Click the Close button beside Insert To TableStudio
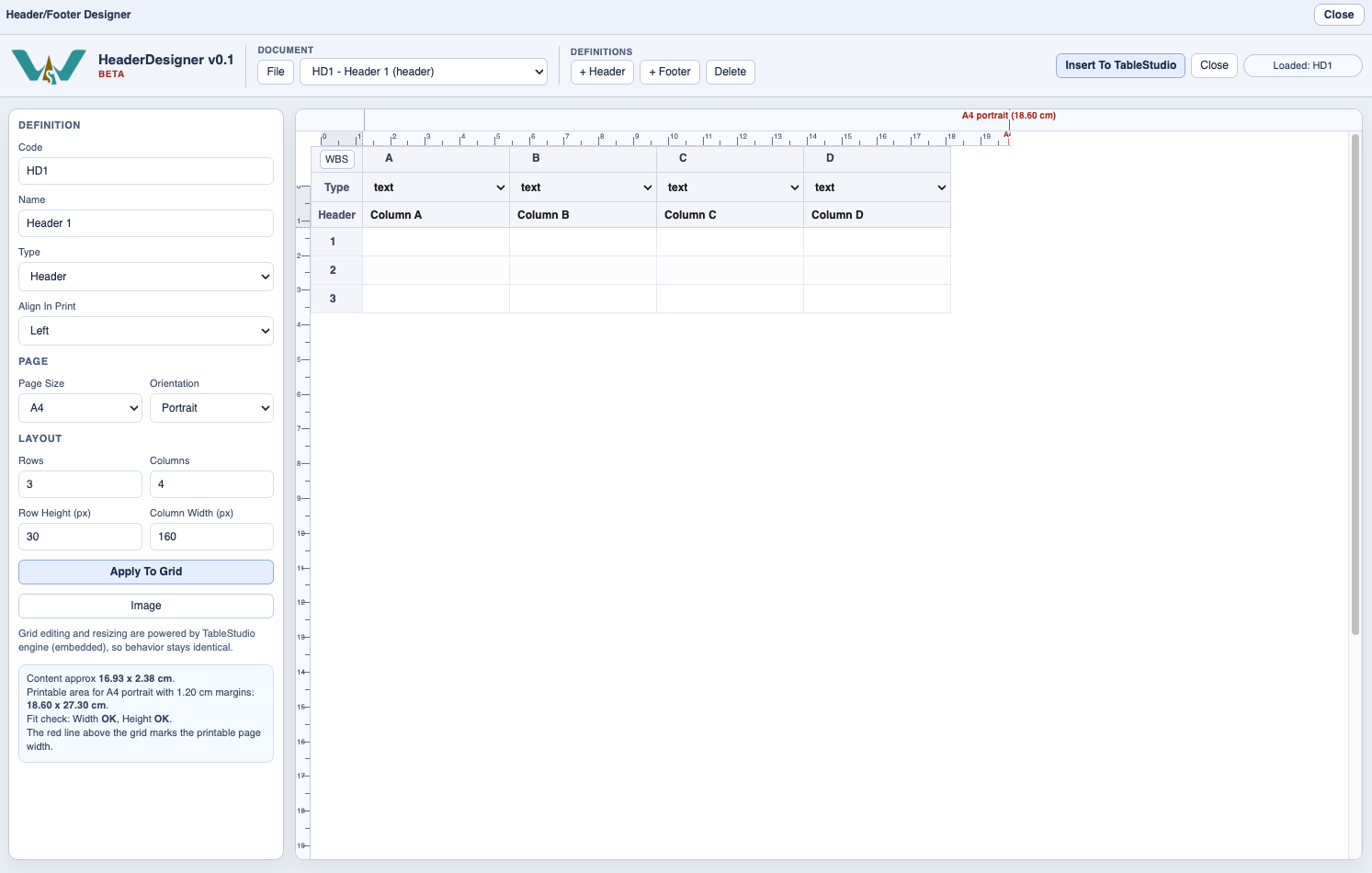 point(1214,65)
